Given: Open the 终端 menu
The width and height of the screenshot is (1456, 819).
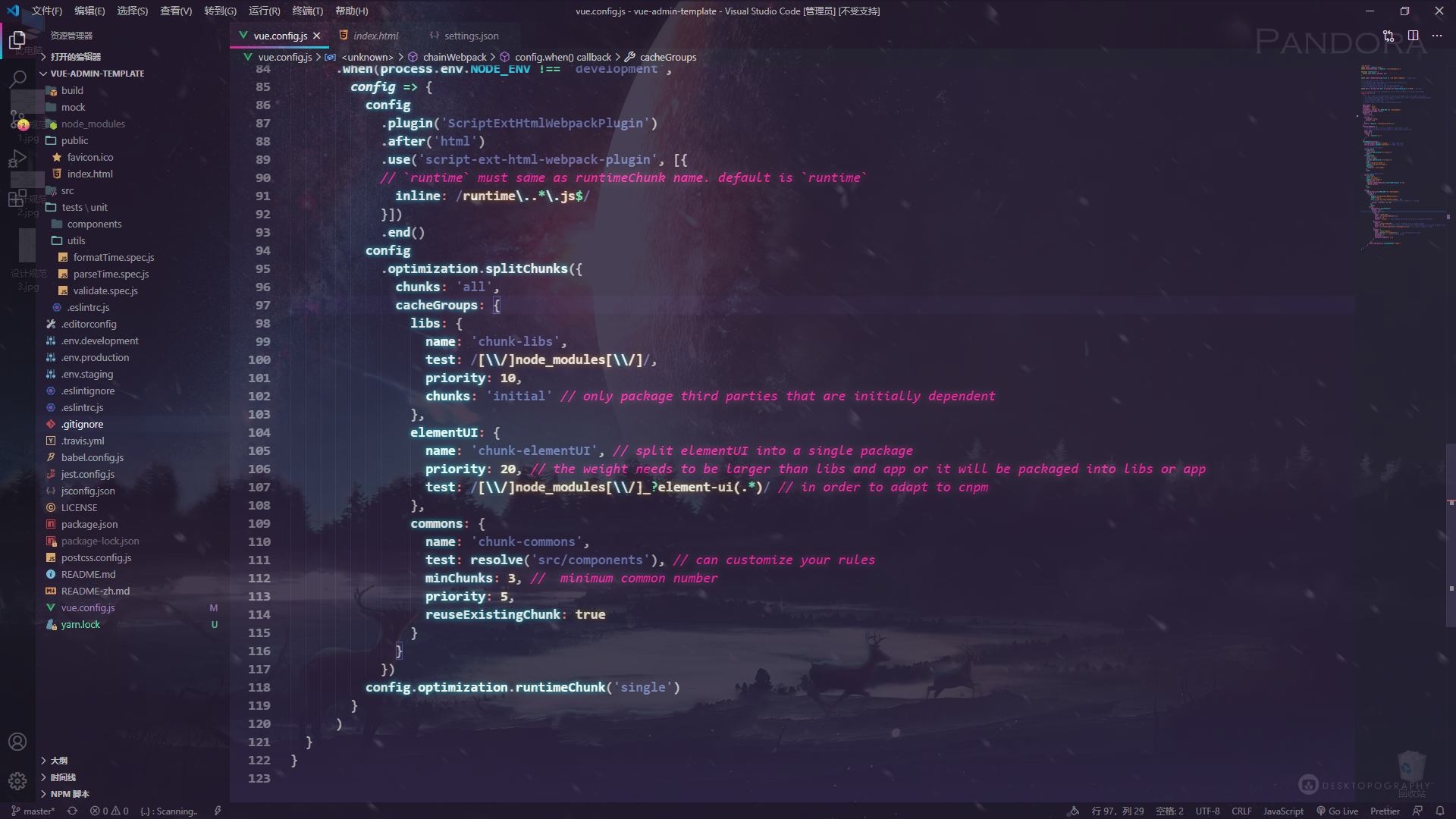Looking at the screenshot, I should coord(306,11).
